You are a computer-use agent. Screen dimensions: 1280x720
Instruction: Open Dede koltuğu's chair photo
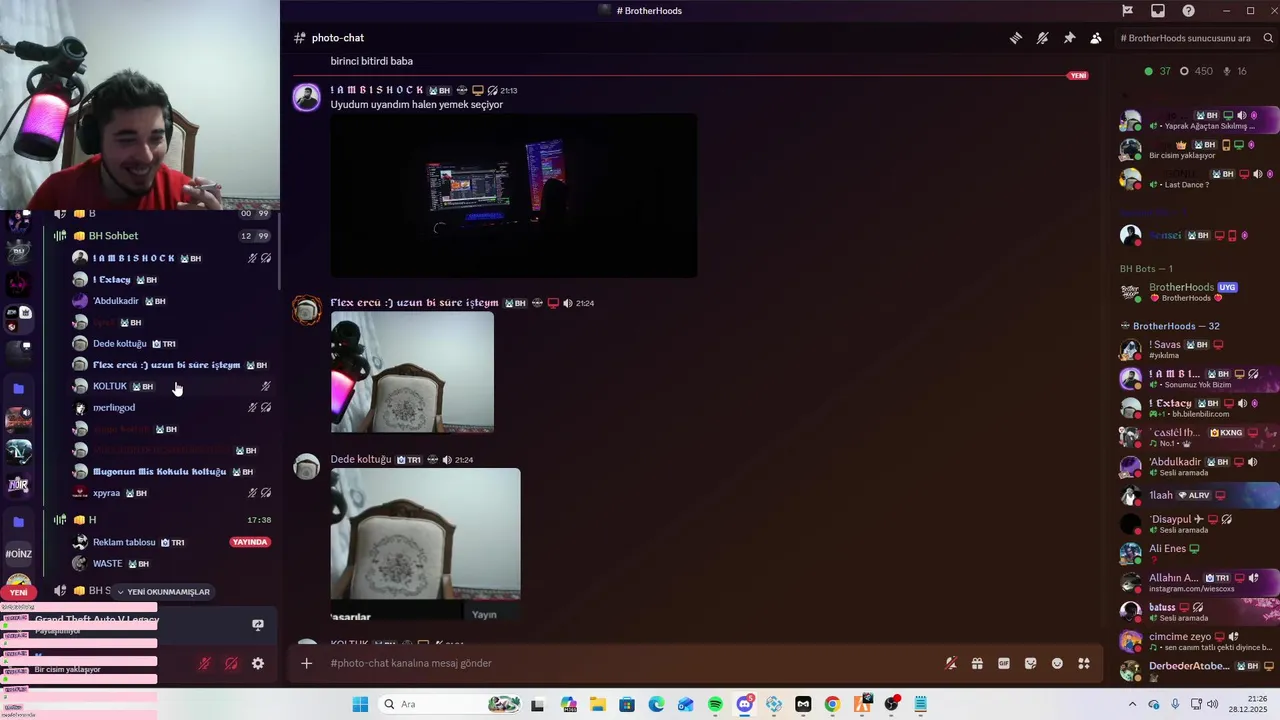(x=425, y=545)
